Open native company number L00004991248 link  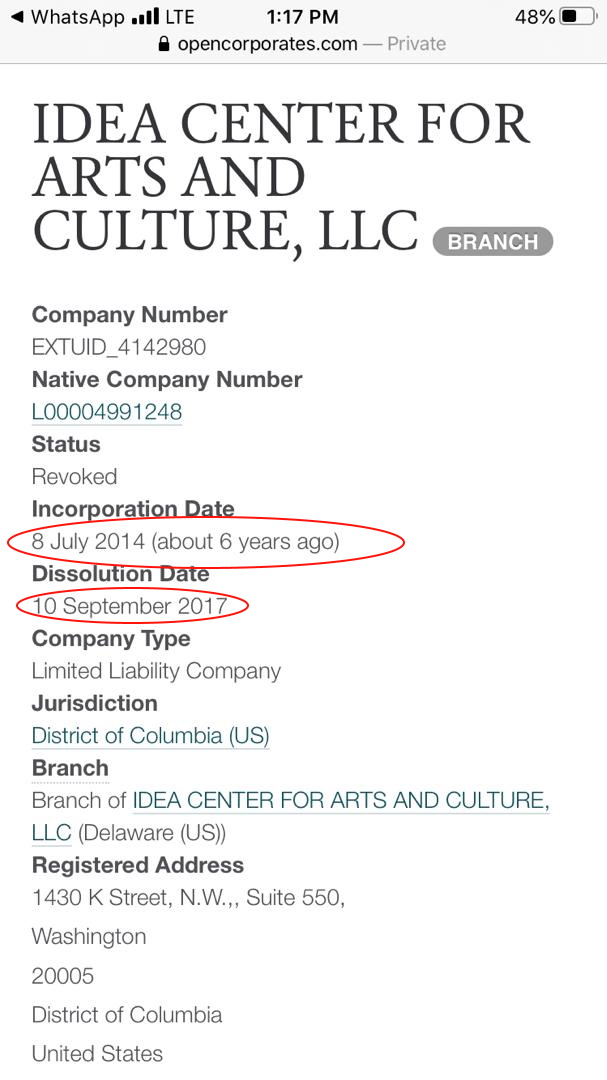point(107,412)
